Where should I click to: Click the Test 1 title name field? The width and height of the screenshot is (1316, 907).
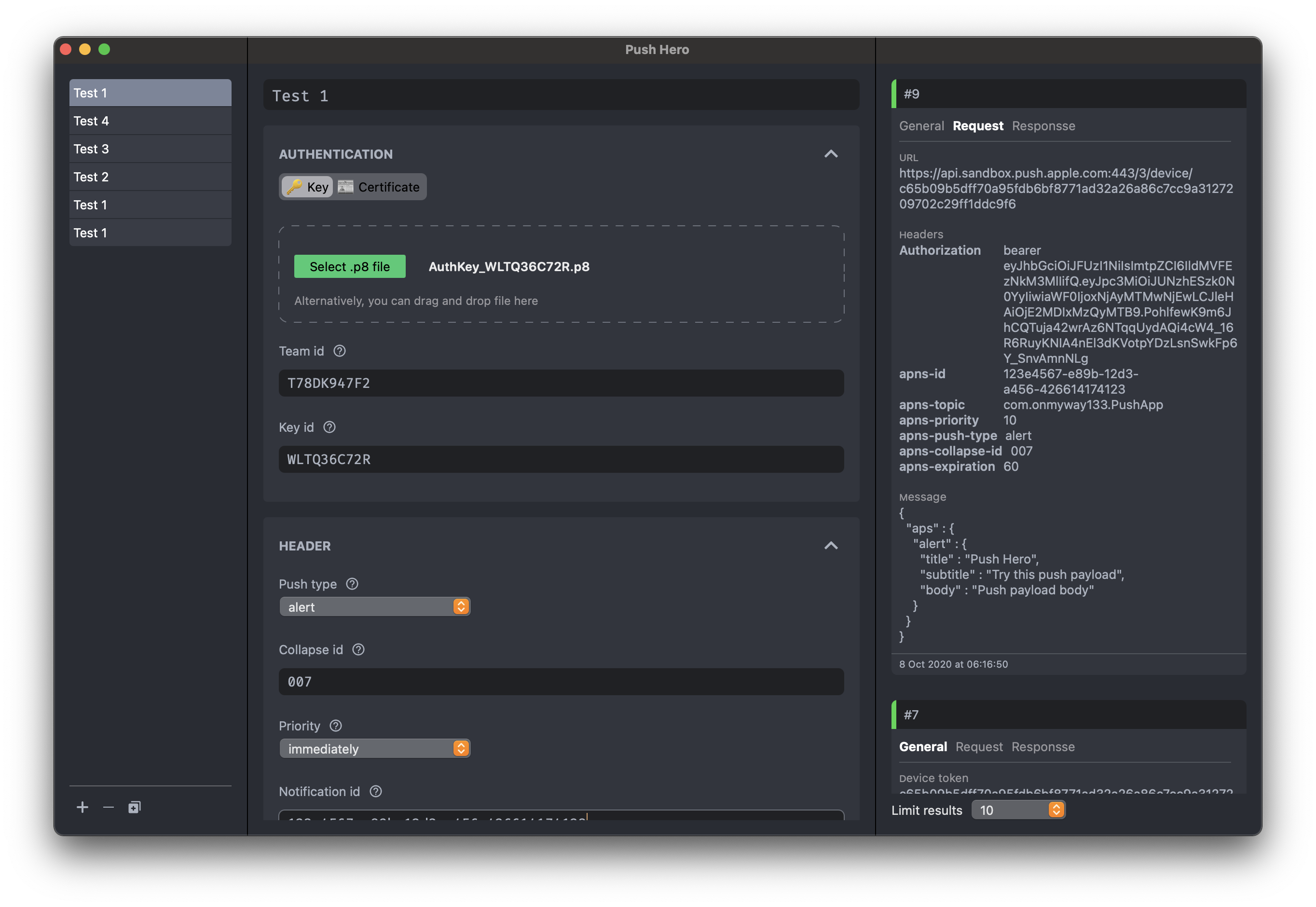point(561,95)
